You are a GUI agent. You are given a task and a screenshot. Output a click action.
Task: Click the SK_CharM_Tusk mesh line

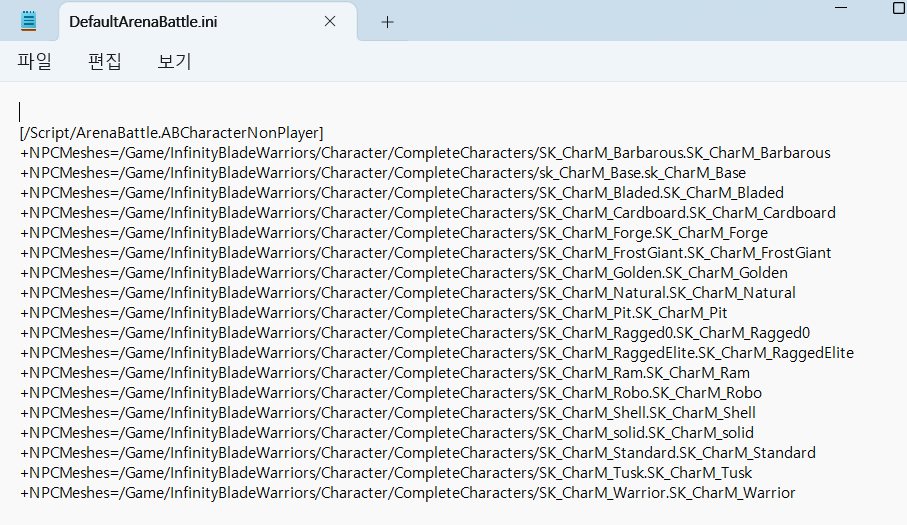(x=386, y=473)
